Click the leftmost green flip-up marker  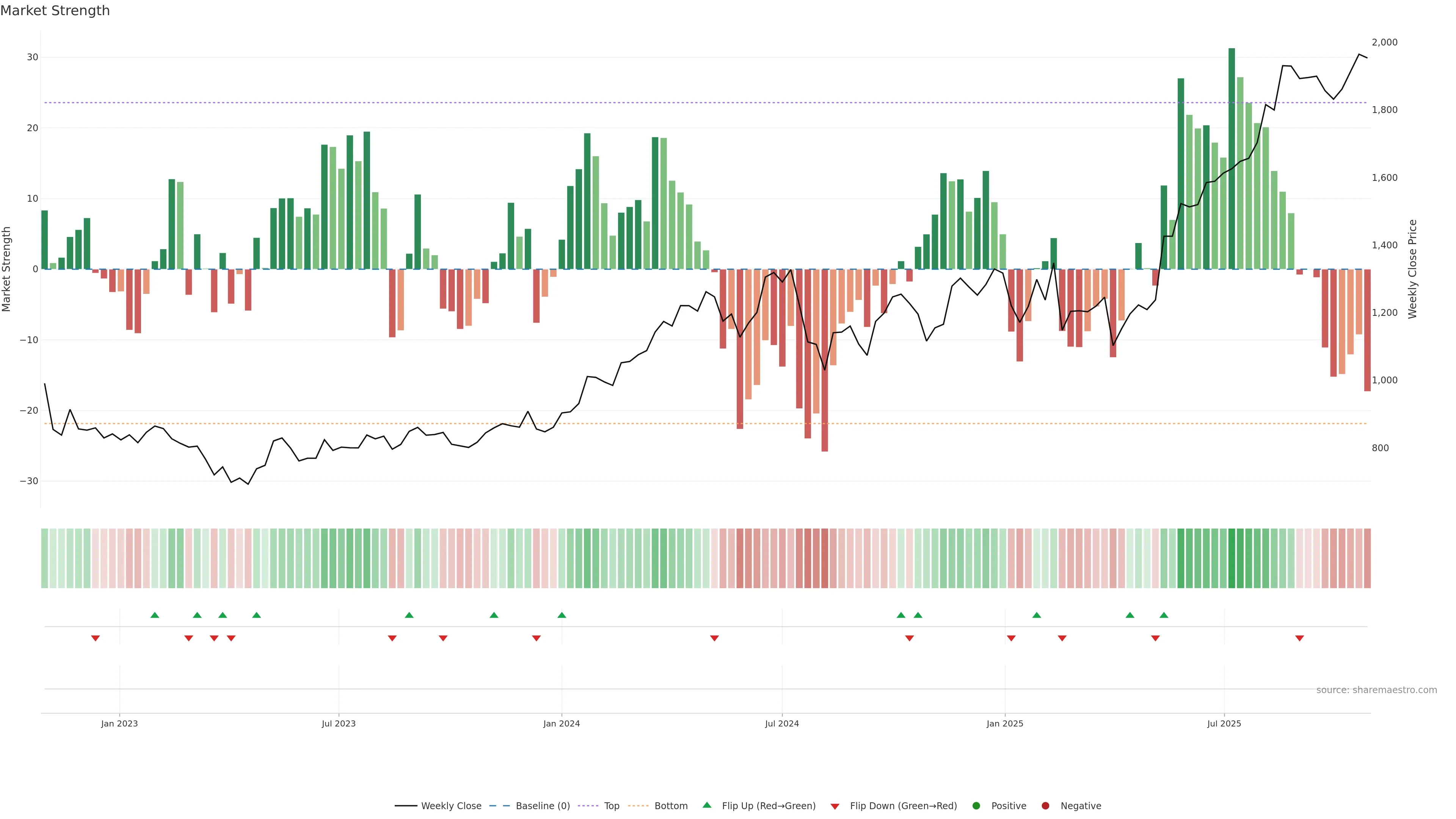(x=155, y=615)
